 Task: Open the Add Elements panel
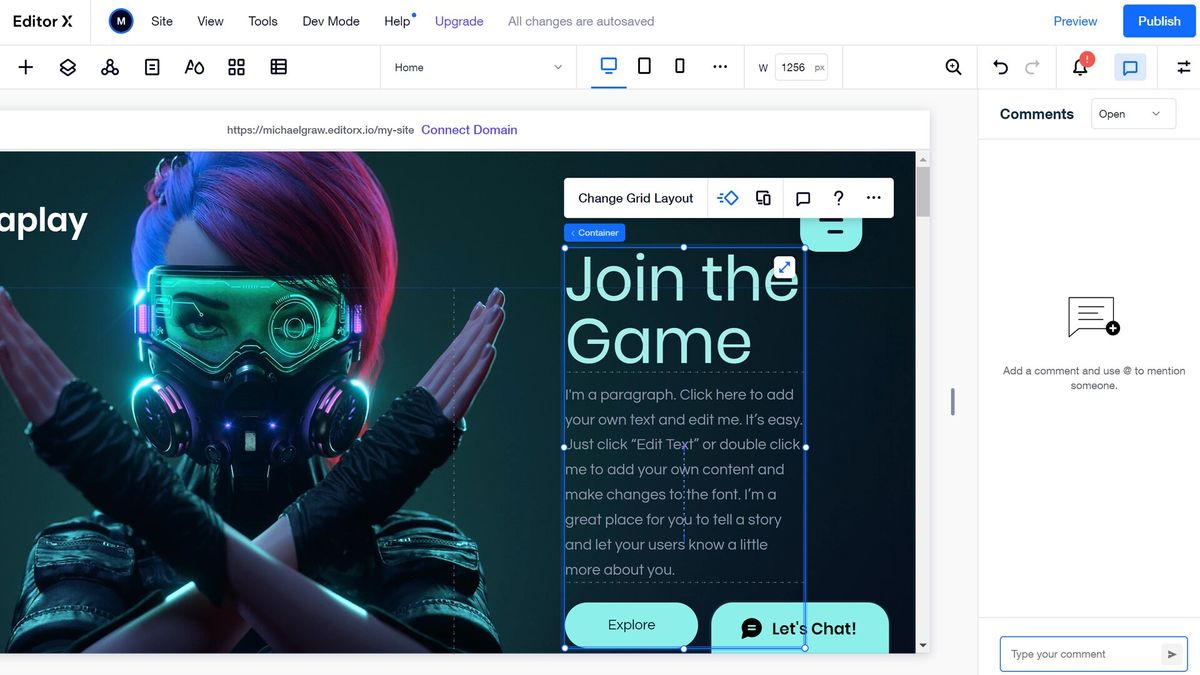24,66
